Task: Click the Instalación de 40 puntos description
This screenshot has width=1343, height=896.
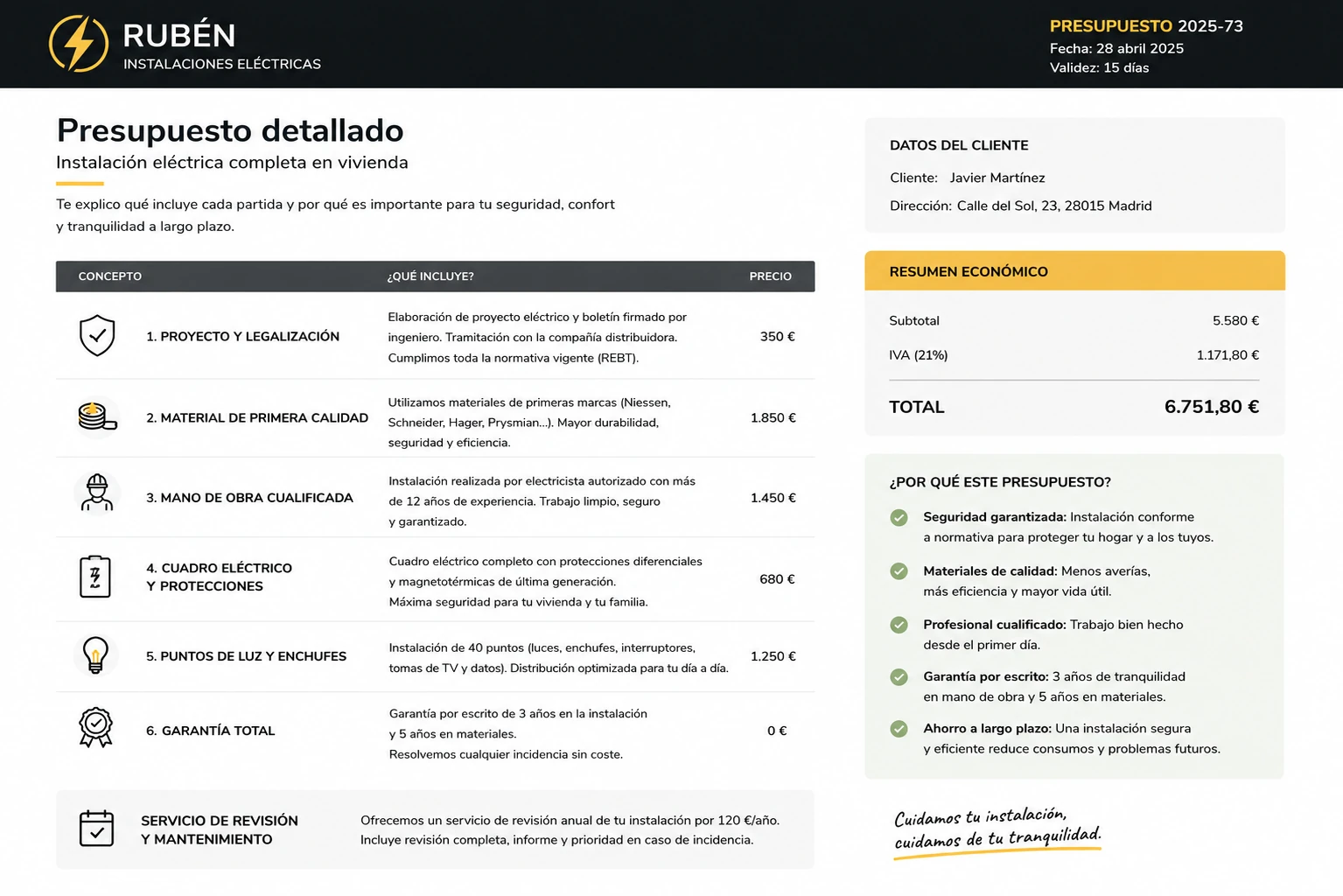Action: pos(558,657)
